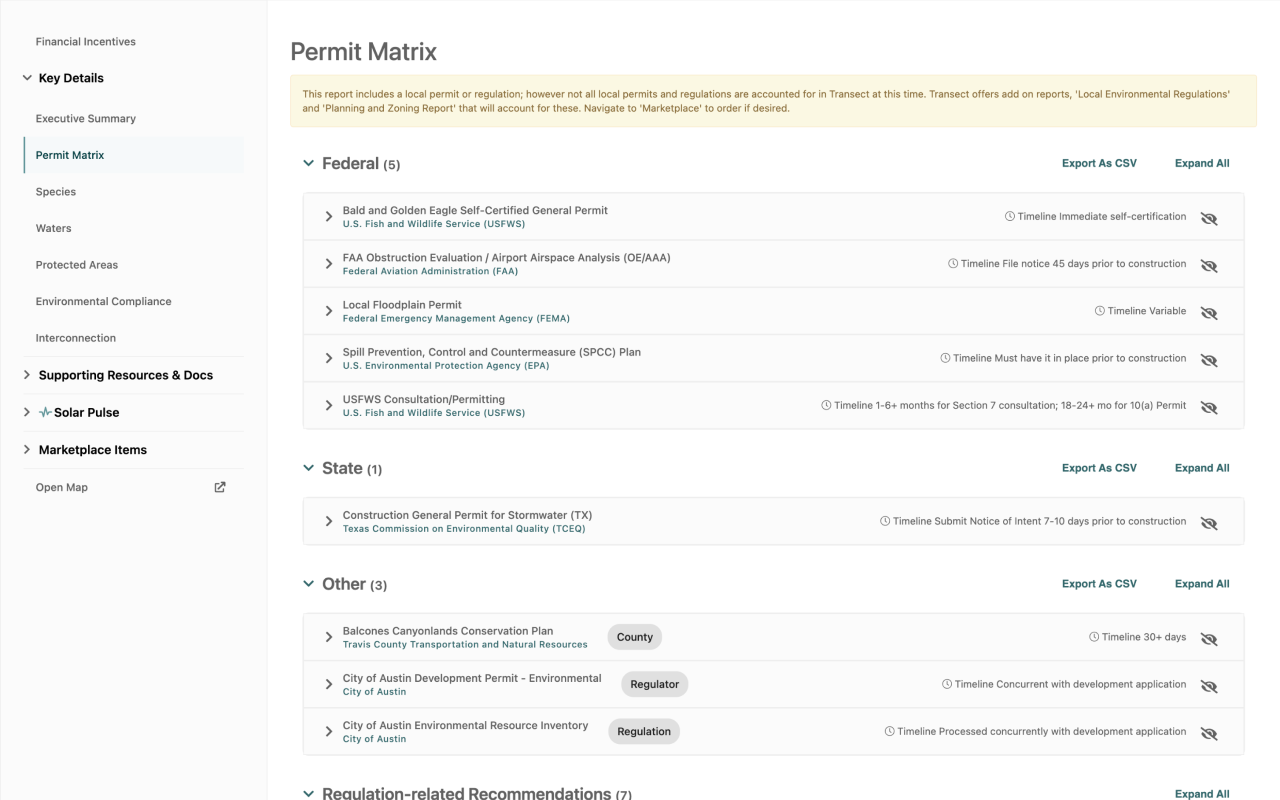Toggle visibility of Local Floodplain Permit
Screen dimensions: 1280x800
pyautogui.click(x=1209, y=313)
